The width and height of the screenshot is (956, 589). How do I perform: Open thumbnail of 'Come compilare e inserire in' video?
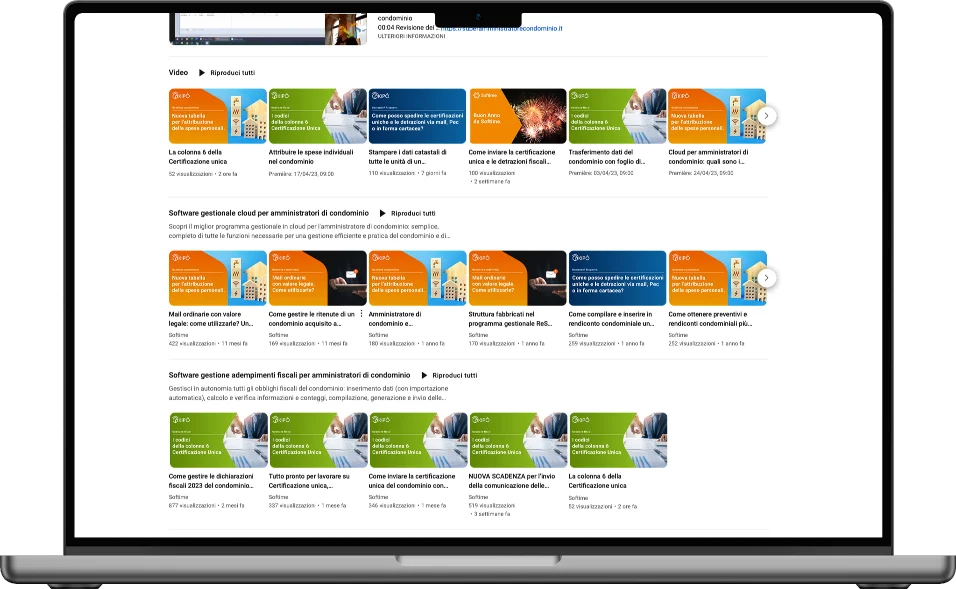[618, 278]
